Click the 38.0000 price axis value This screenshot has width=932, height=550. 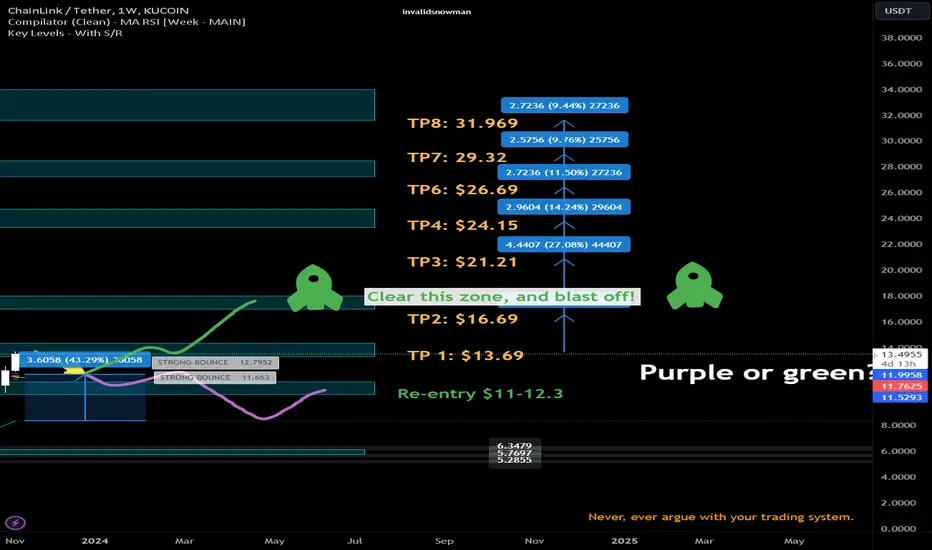coord(902,37)
